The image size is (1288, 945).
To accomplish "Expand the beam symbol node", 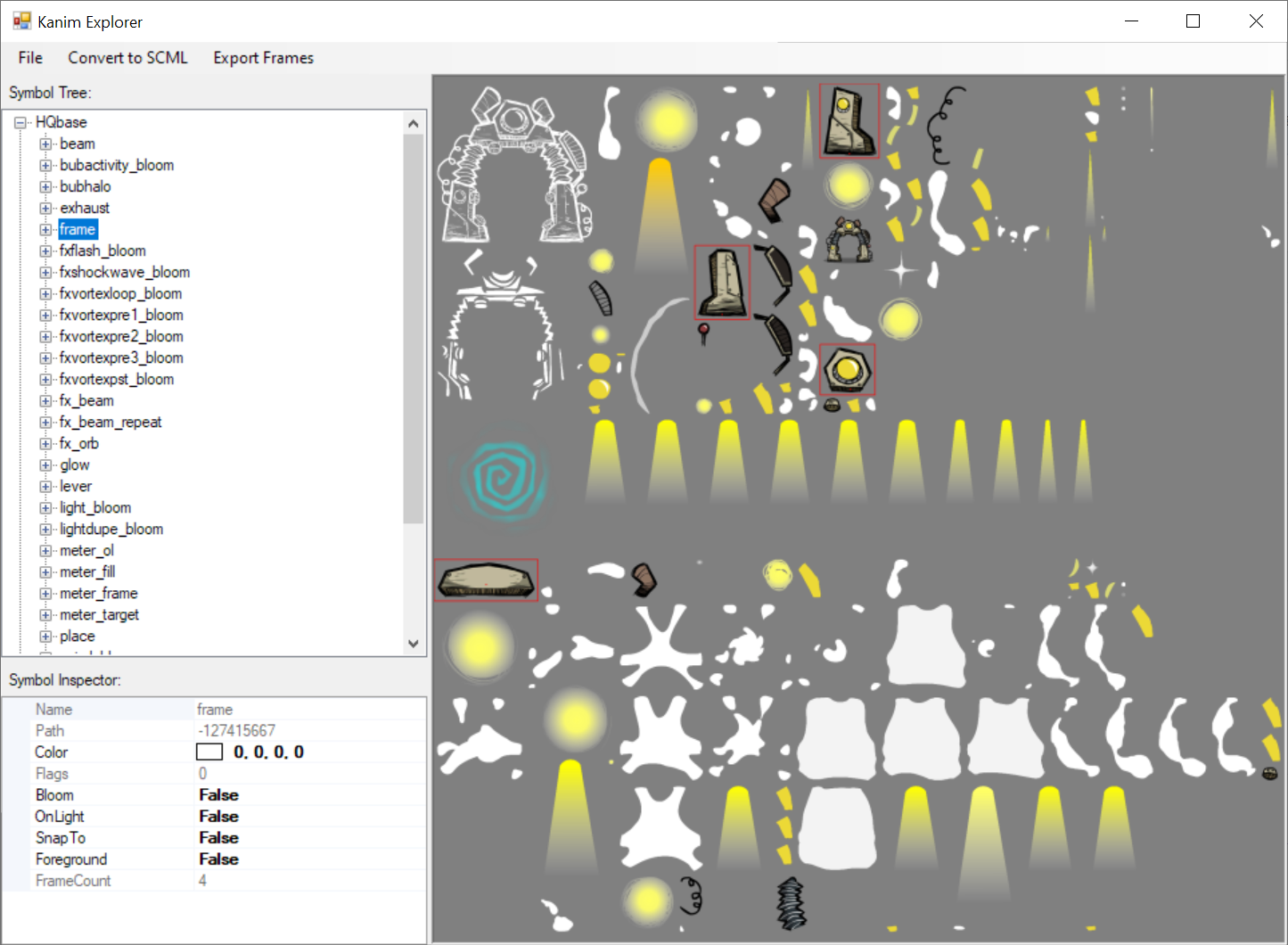I will (x=45, y=144).
